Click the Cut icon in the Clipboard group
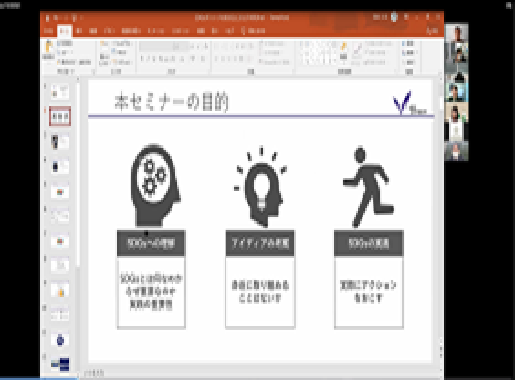515x380 pixels. [59, 43]
